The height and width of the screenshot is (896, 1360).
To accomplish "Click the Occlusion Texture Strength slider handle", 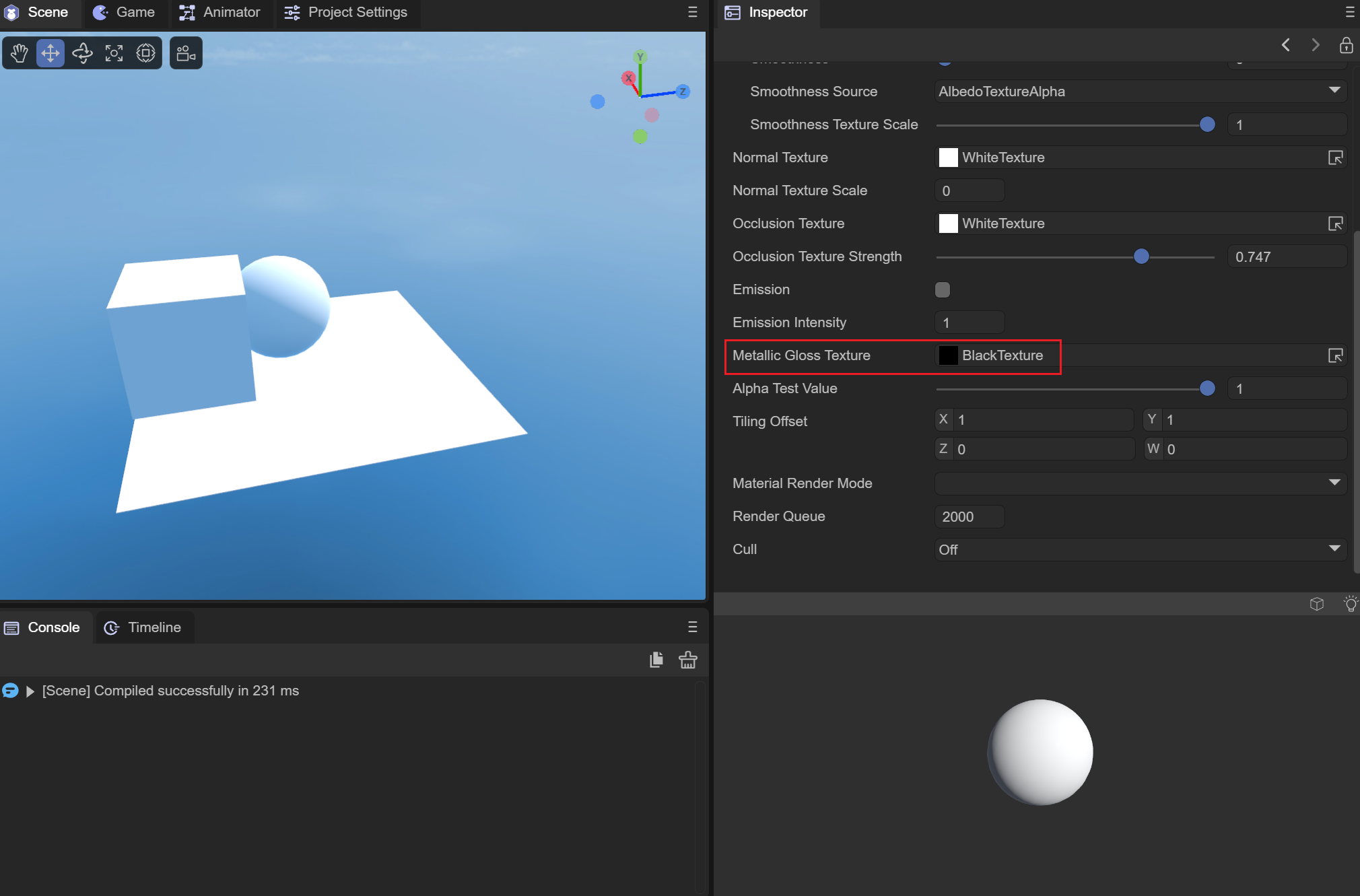I will [1141, 256].
